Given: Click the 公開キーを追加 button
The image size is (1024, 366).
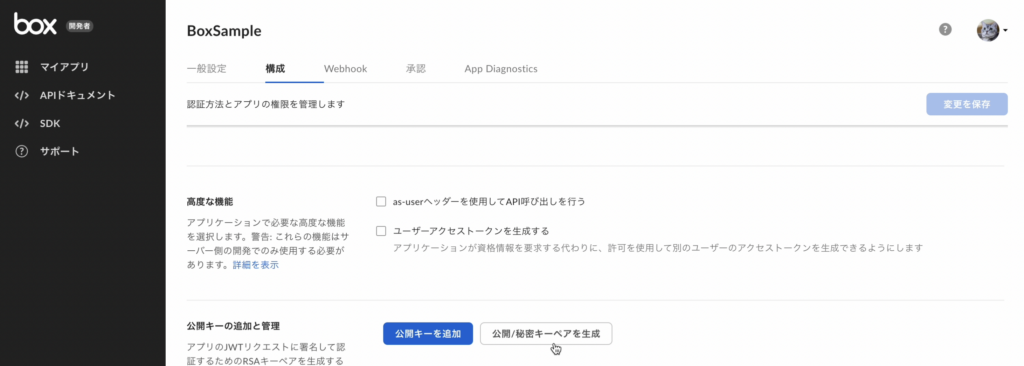Looking at the screenshot, I should coord(428,333).
